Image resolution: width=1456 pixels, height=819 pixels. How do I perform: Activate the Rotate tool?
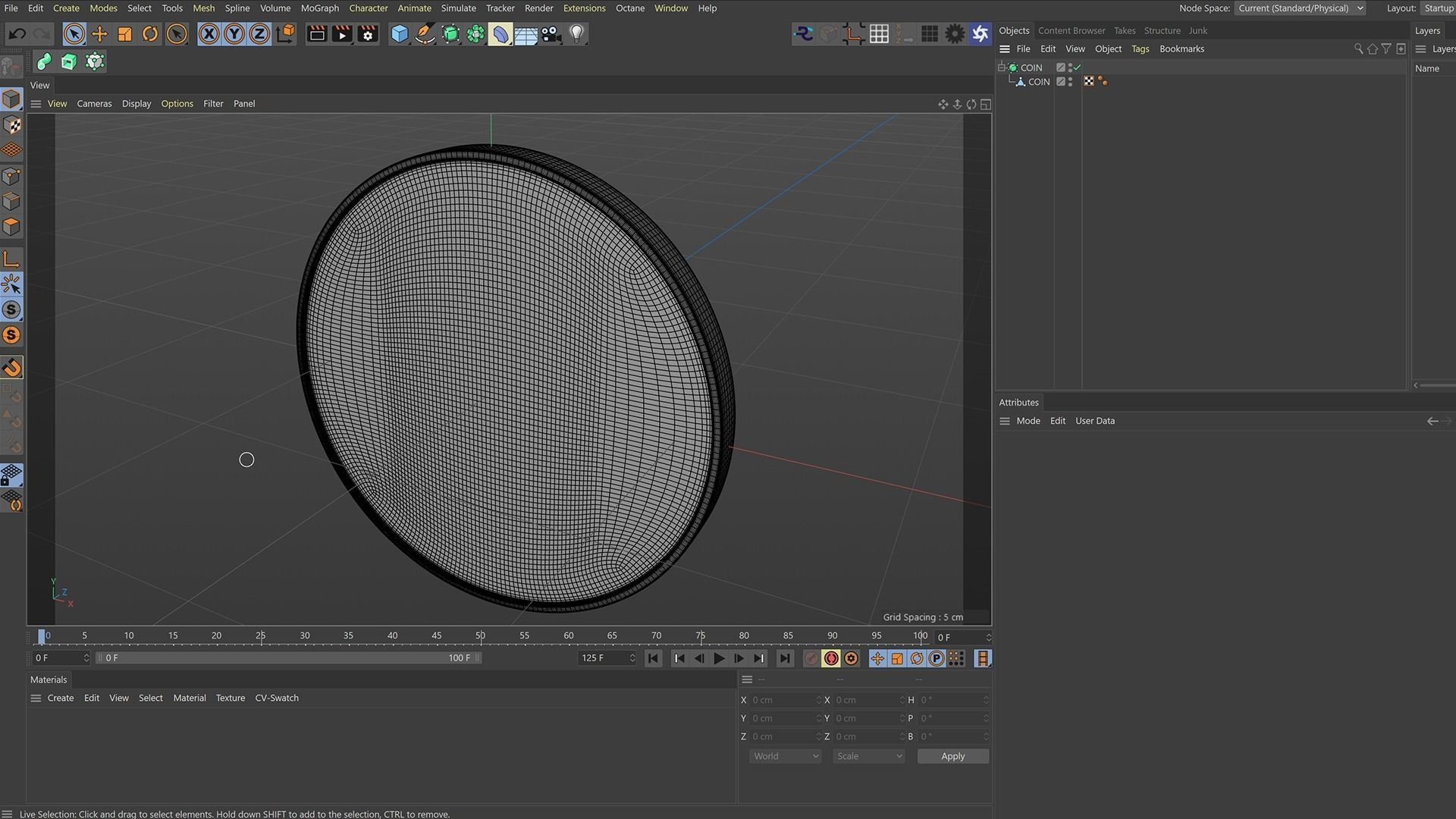tap(150, 34)
